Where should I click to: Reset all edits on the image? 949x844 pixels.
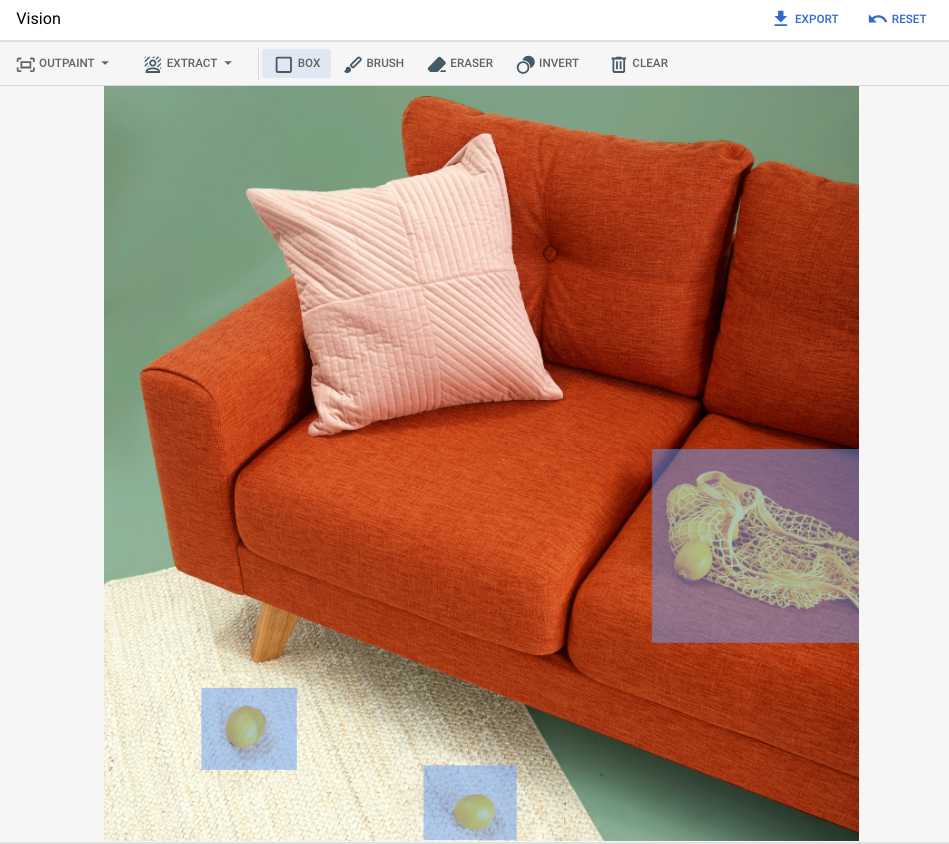(x=897, y=18)
